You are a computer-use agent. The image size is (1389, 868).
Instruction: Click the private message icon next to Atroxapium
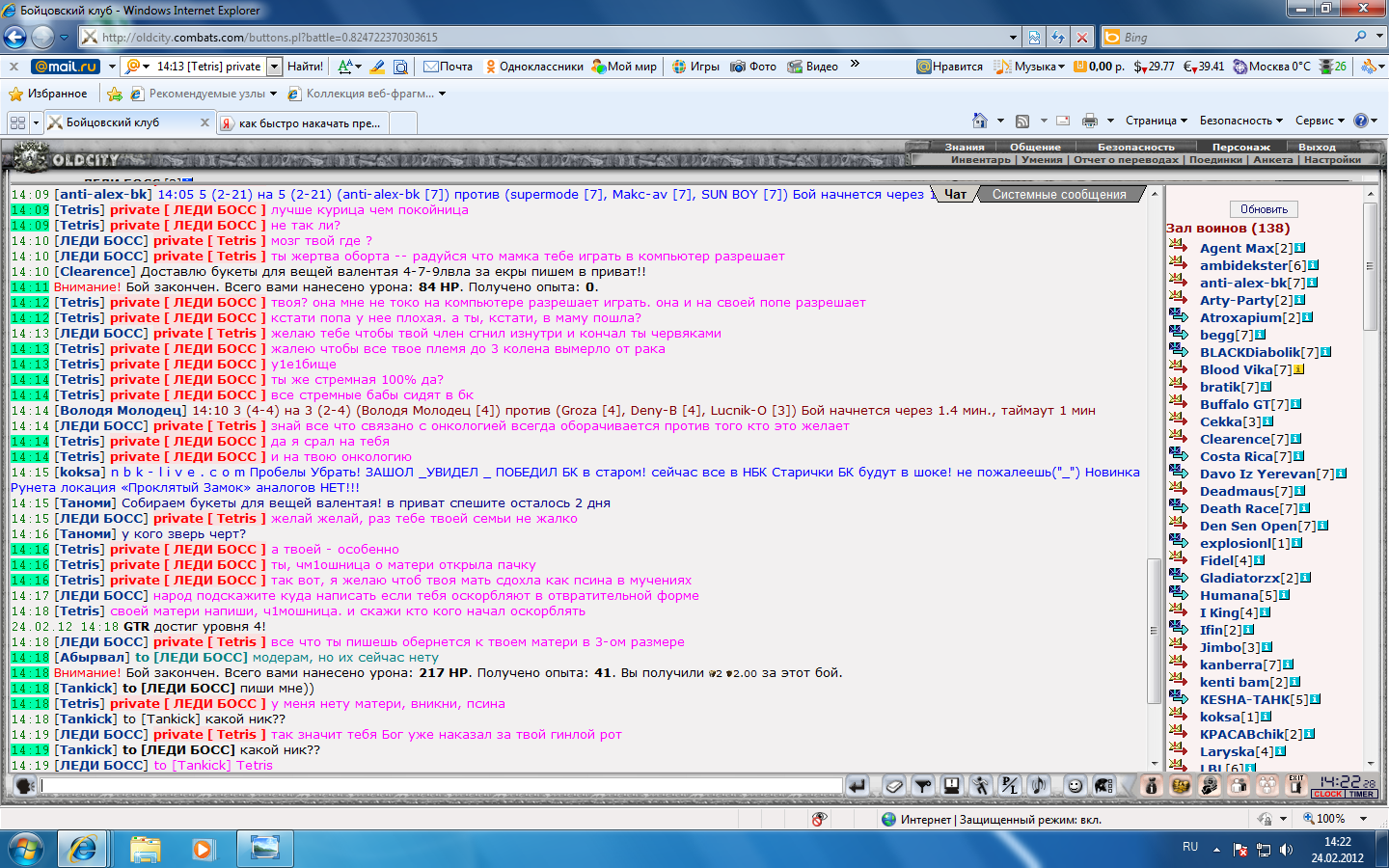tap(1178, 316)
